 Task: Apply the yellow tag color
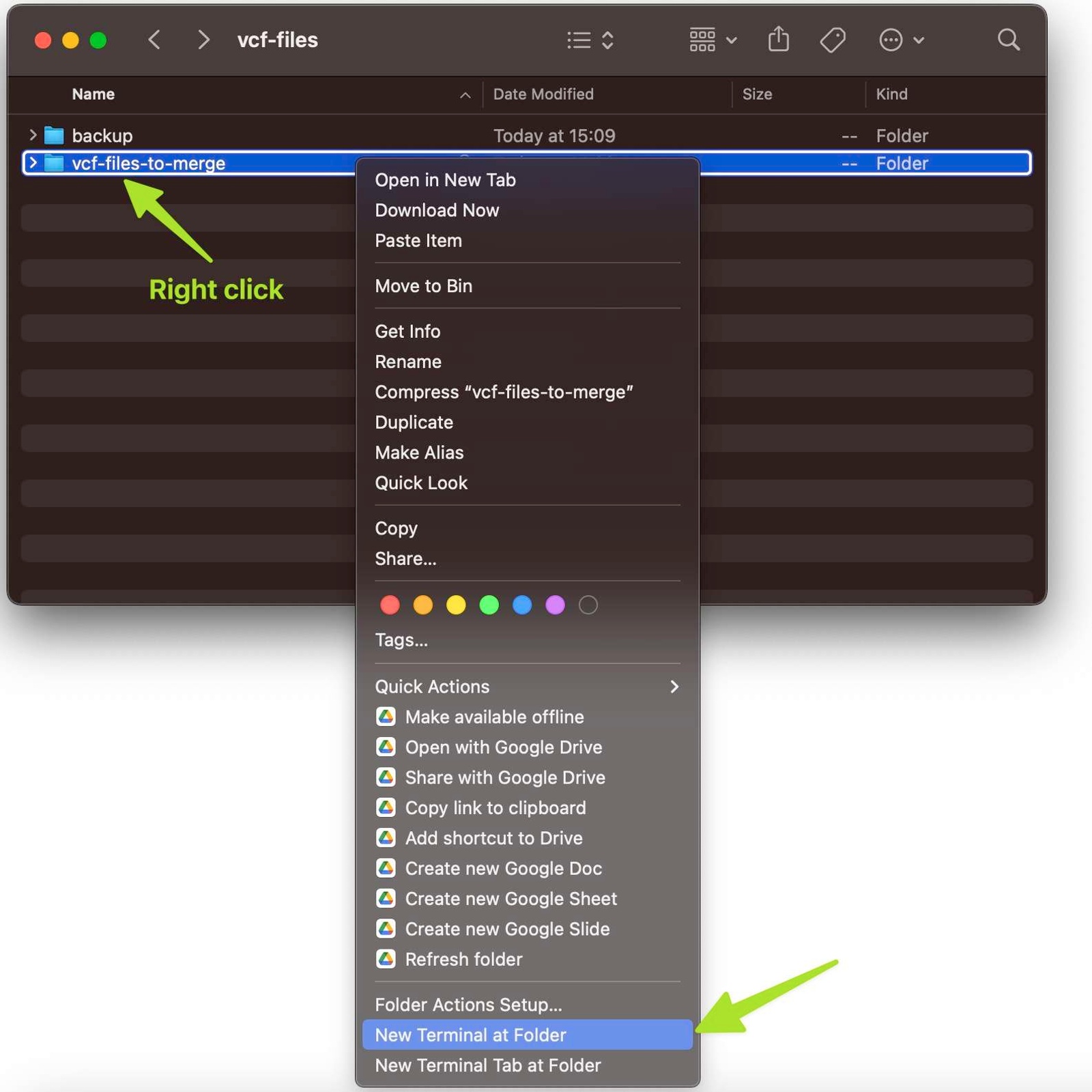(x=456, y=605)
